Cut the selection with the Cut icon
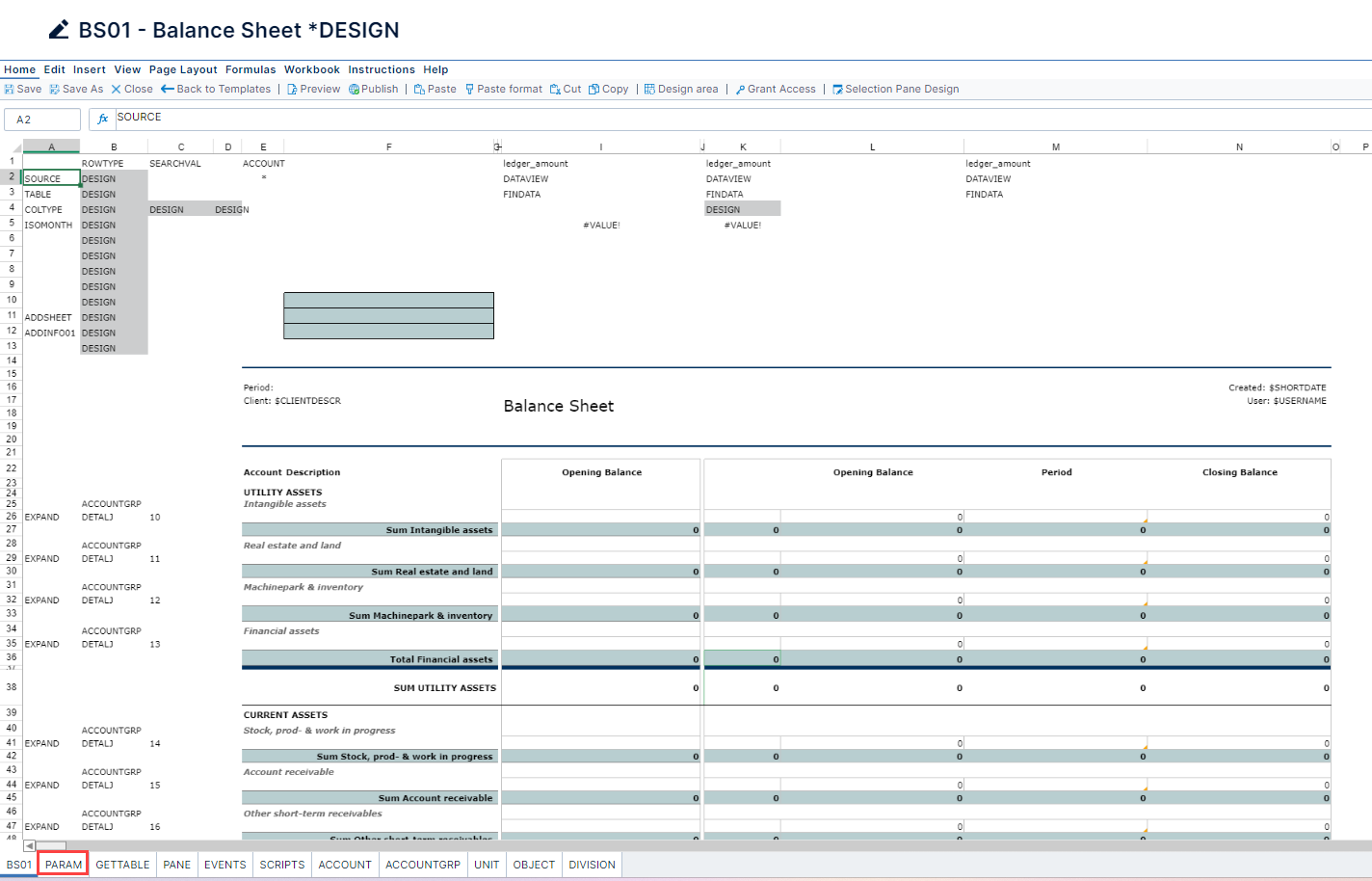Viewport: 1372px width, 881px height. coord(567,89)
